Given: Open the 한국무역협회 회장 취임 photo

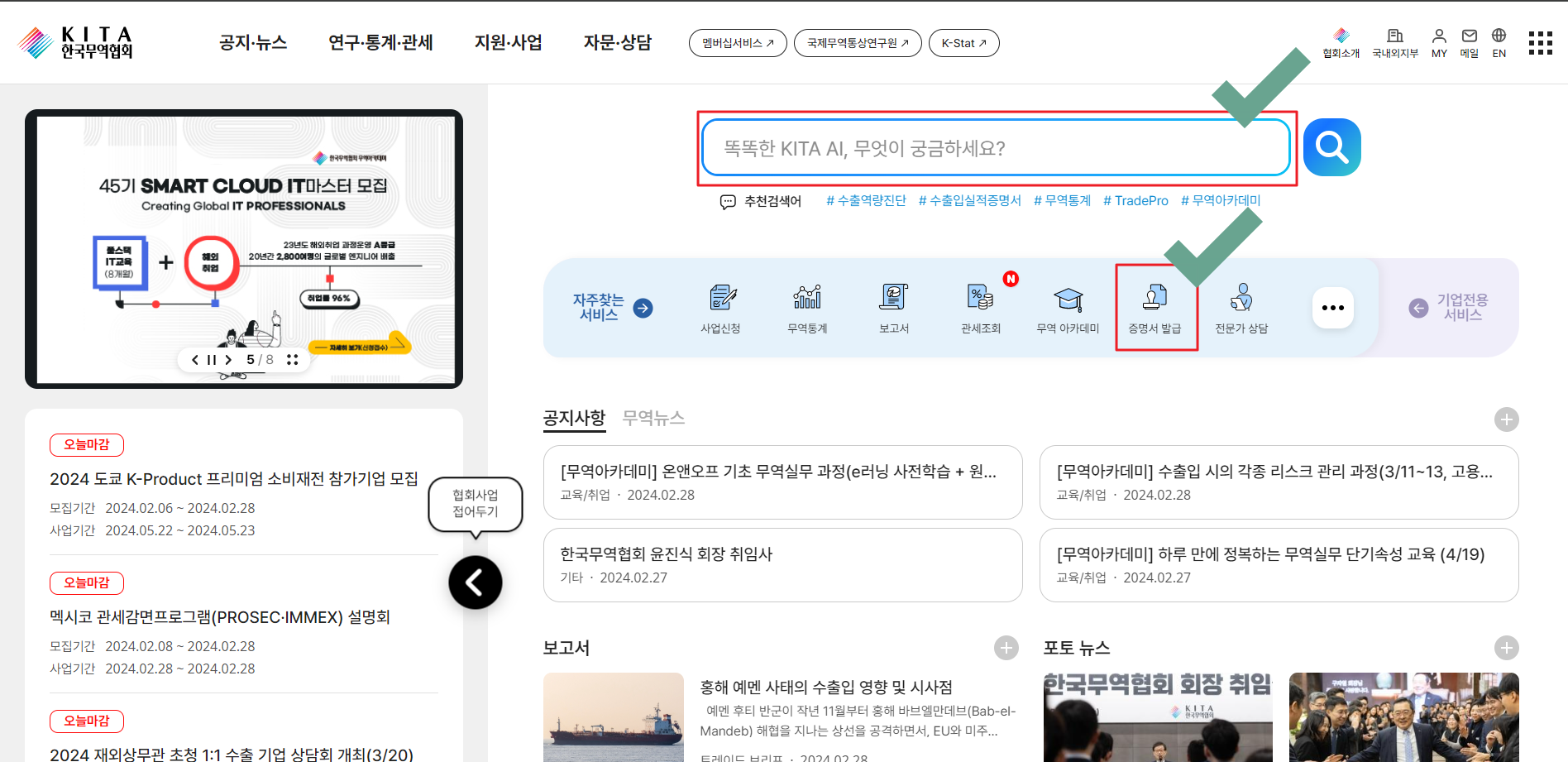Looking at the screenshot, I should 1158,717.
